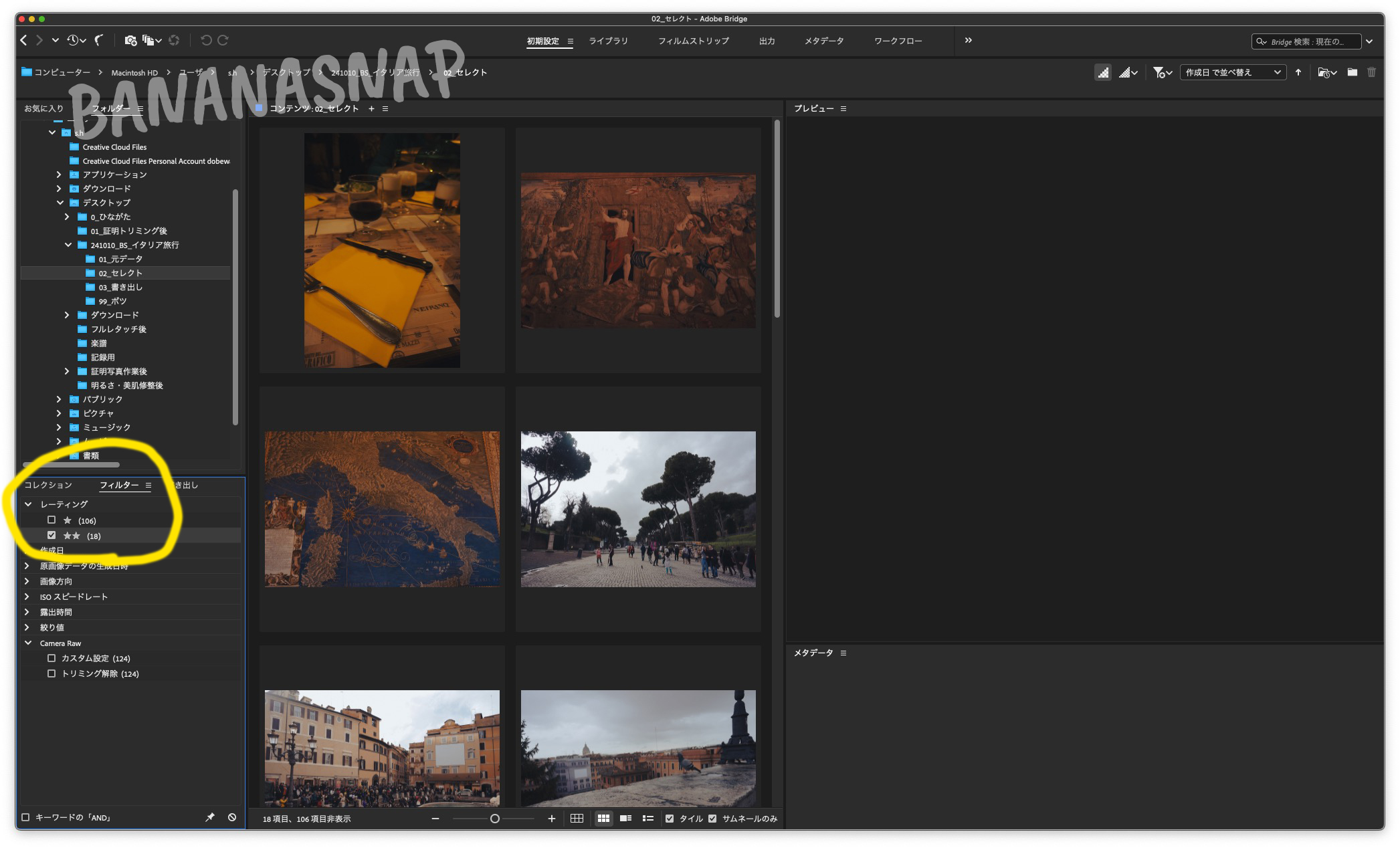Click the thumbnail grid view icon

tap(601, 817)
